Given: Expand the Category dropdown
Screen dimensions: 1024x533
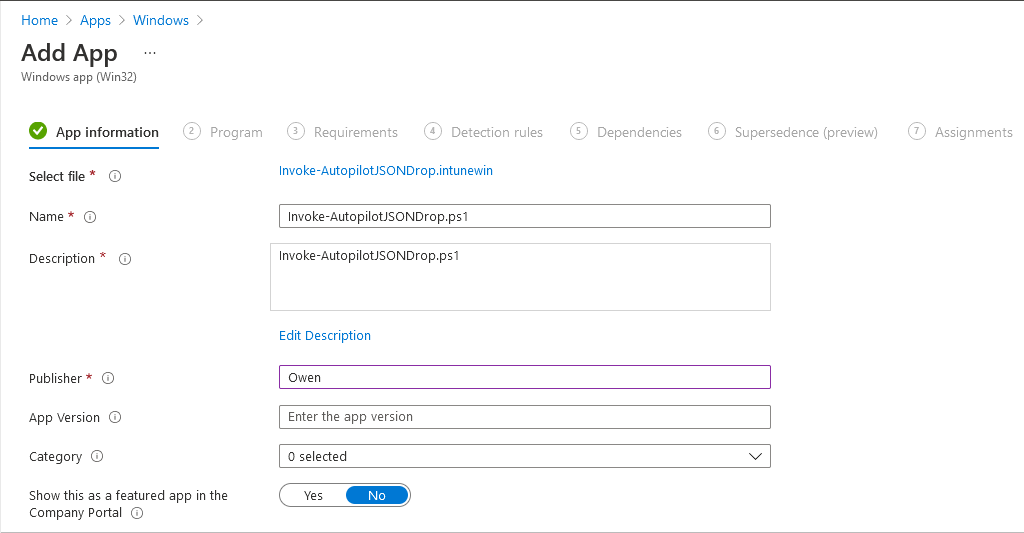Looking at the screenshot, I should (x=524, y=457).
